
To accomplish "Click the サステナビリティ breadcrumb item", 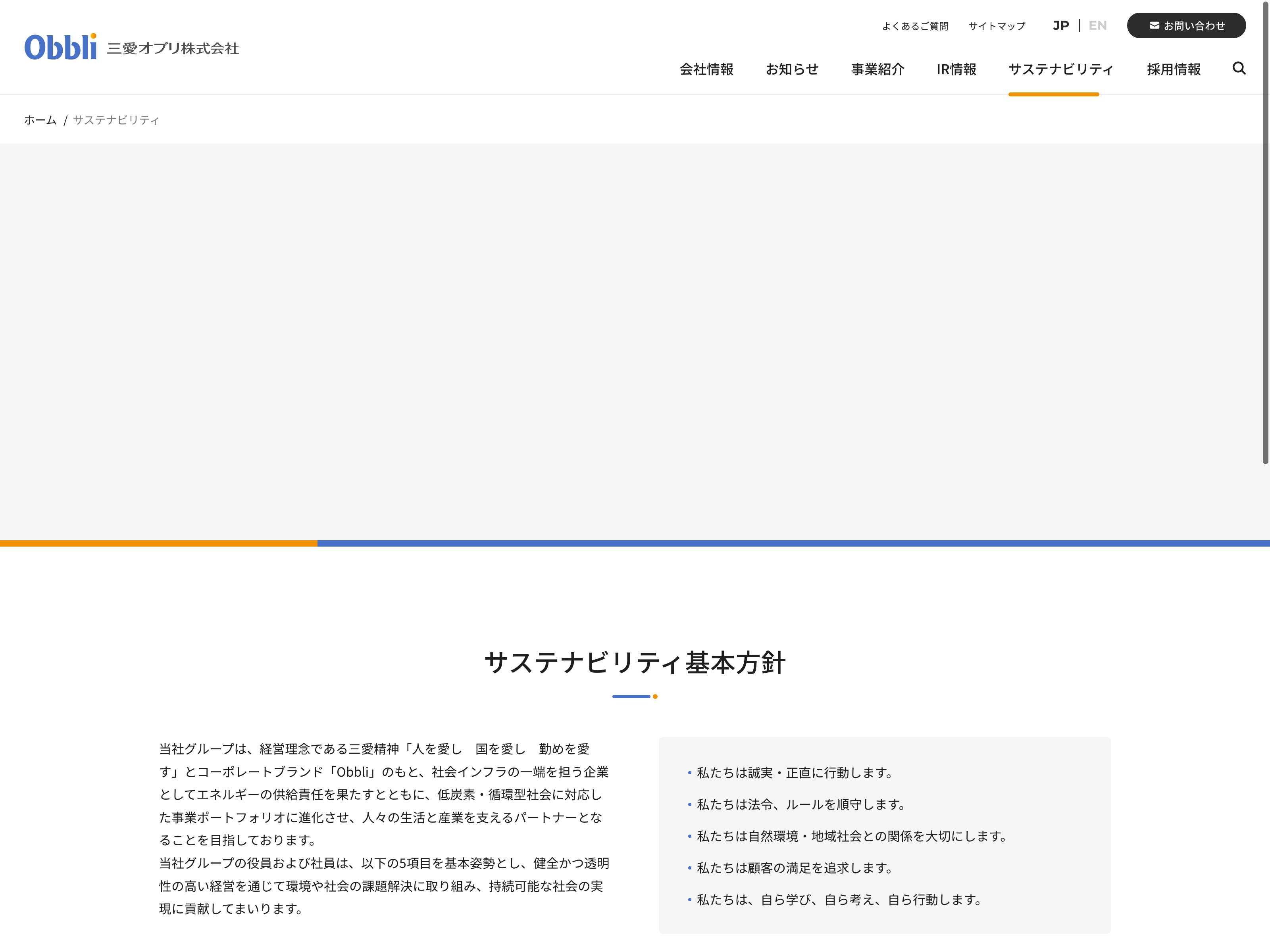I will pyautogui.click(x=116, y=120).
